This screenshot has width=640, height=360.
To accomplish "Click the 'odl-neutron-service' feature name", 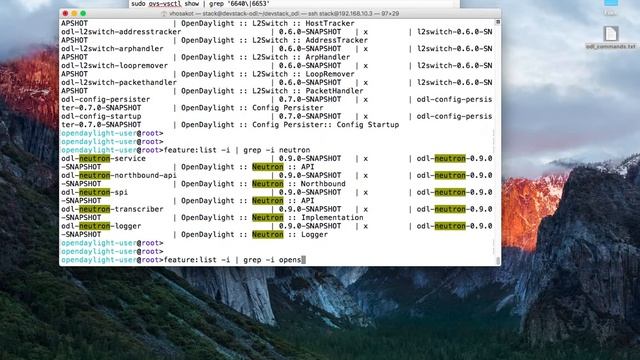I will (103, 158).
